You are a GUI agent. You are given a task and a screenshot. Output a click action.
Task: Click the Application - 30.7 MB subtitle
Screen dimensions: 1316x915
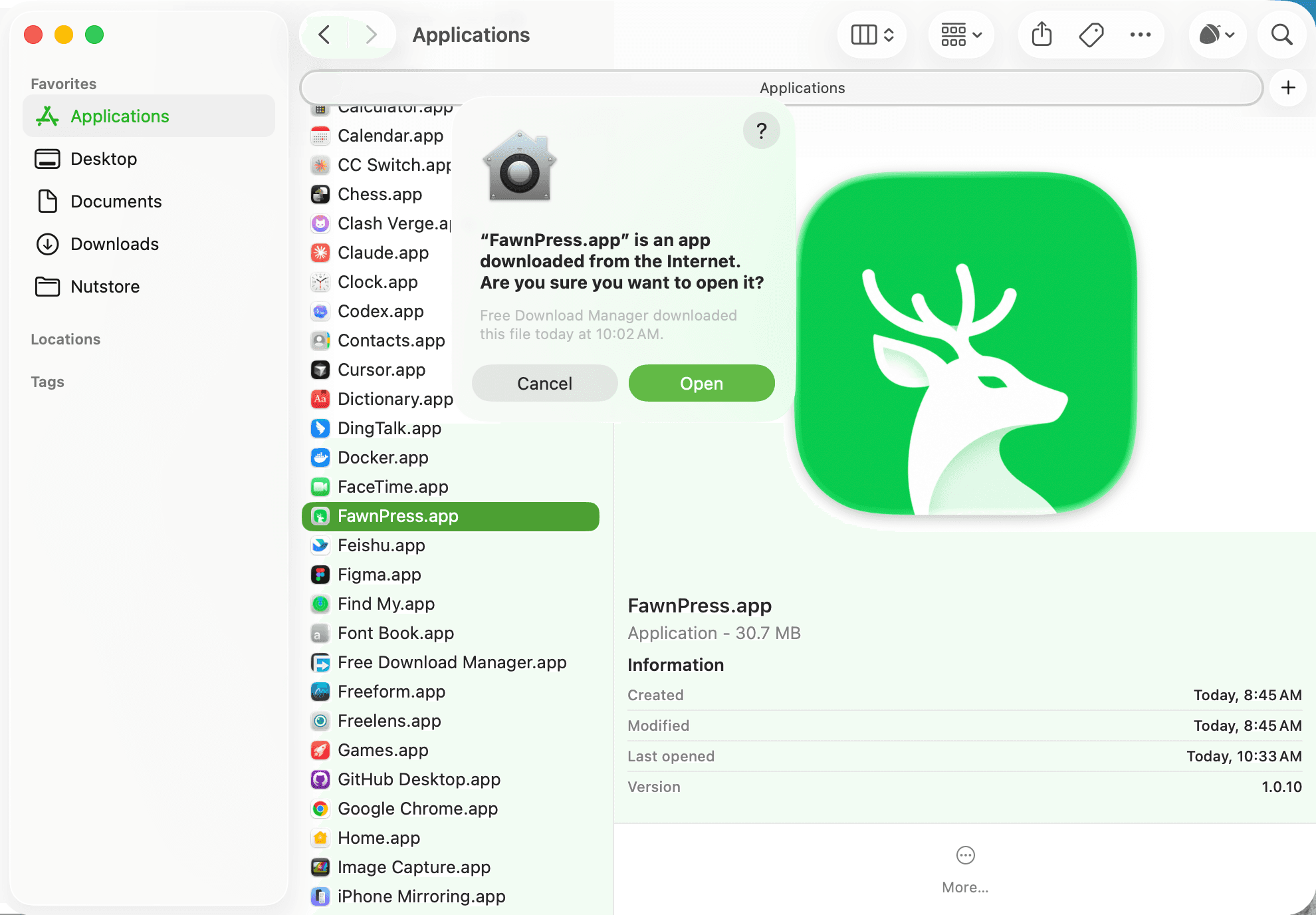coord(714,633)
